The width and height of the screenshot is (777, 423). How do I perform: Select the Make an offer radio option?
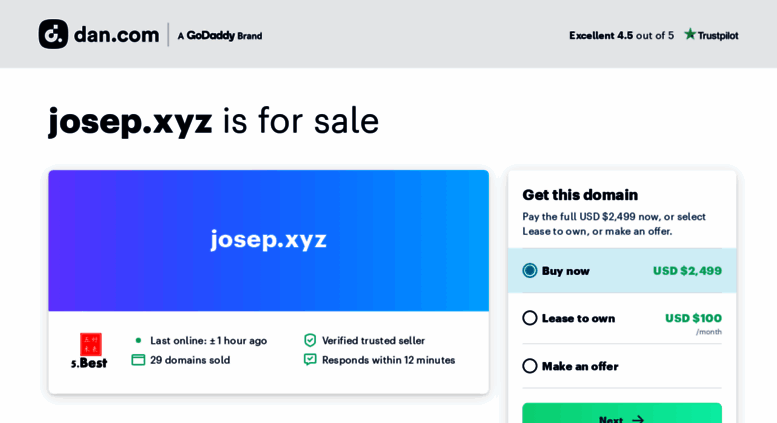pyautogui.click(x=530, y=366)
